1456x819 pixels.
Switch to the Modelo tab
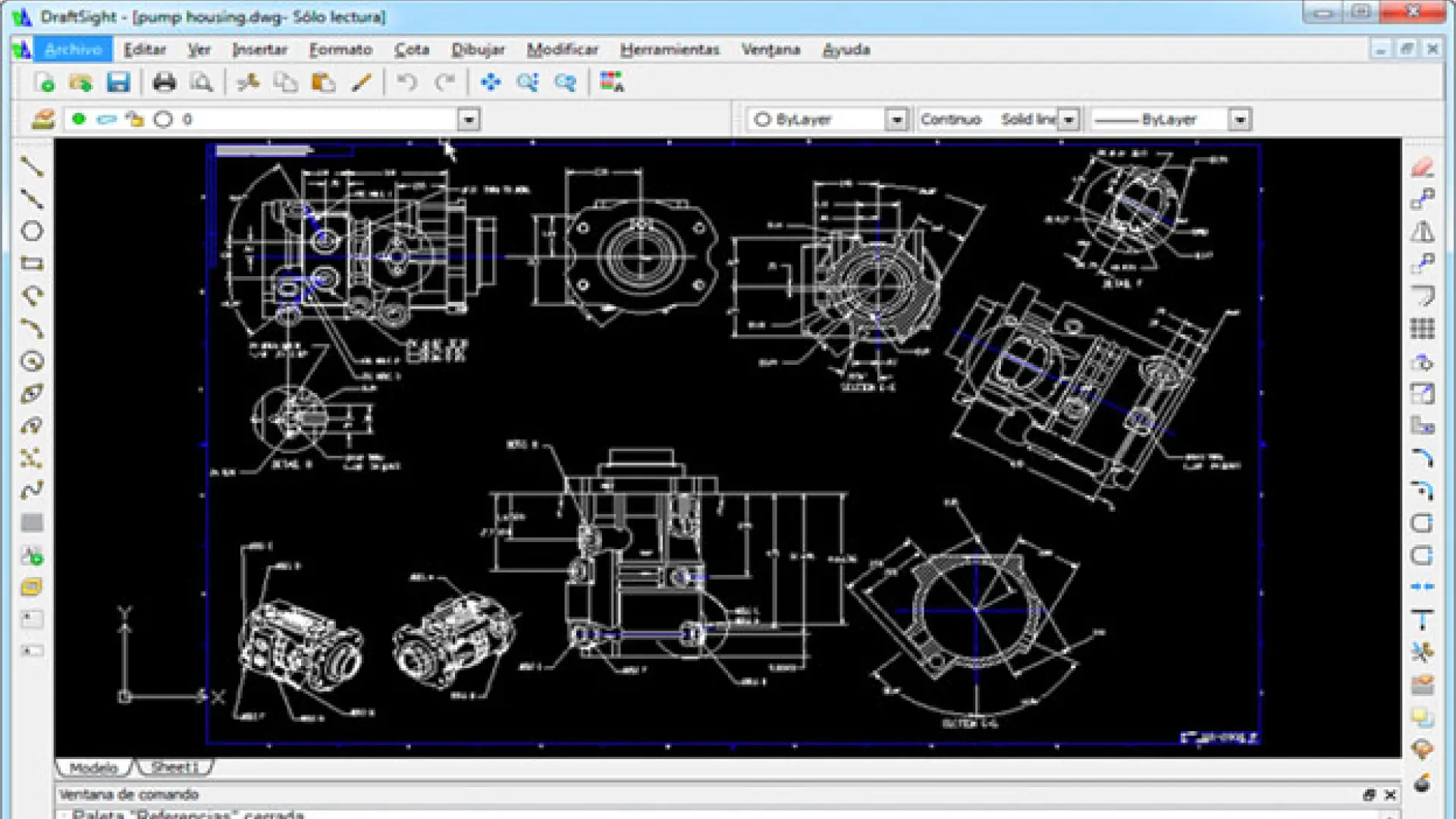(93, 767)
